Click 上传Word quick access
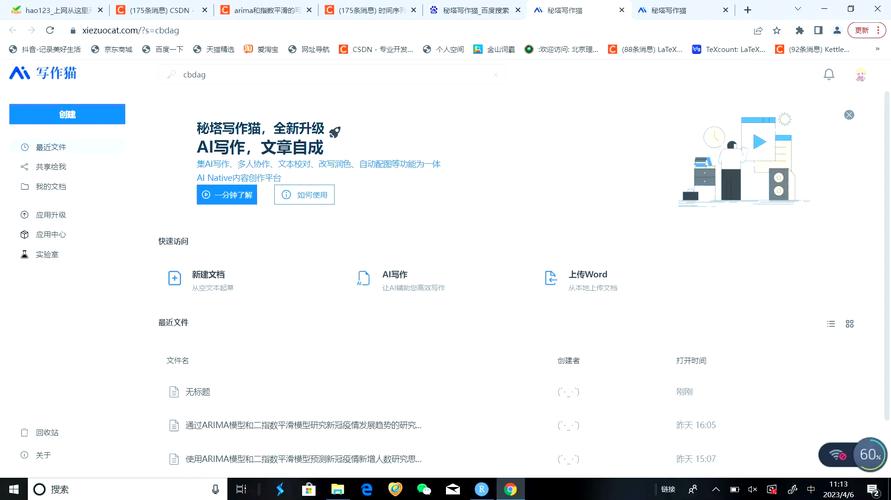The width and height of the screenshot is (891, 500). [x=581, y=280]
